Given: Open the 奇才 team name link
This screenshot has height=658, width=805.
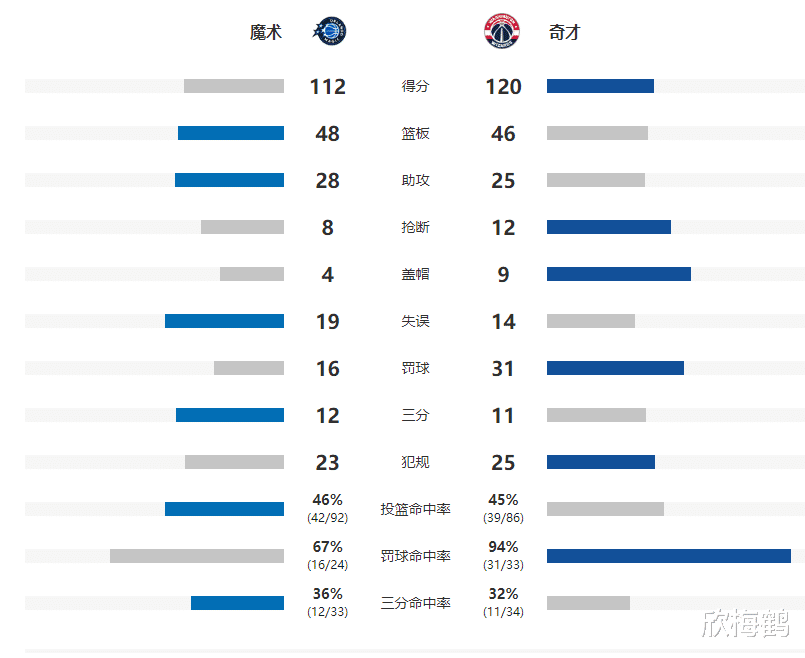Looking at the screenshot, I should coord(564,33).
